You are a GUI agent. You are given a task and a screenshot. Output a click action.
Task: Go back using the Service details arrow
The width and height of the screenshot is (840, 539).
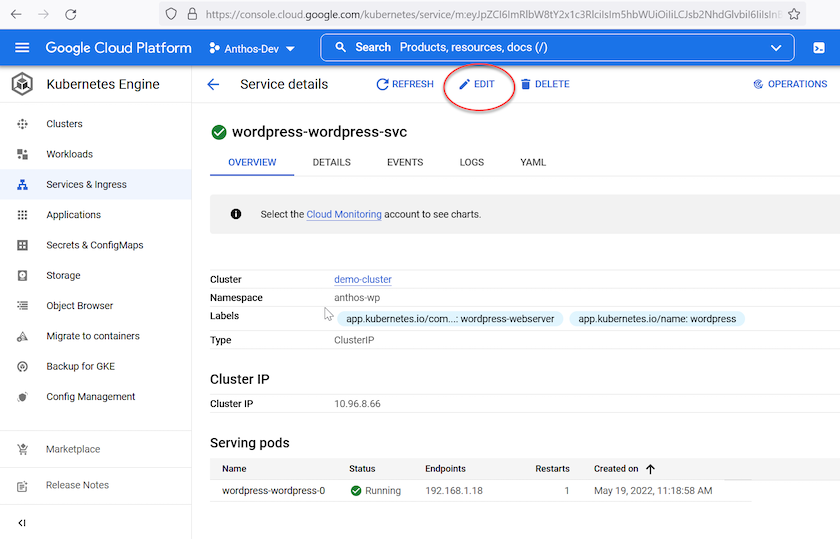(x=213, y=85)
